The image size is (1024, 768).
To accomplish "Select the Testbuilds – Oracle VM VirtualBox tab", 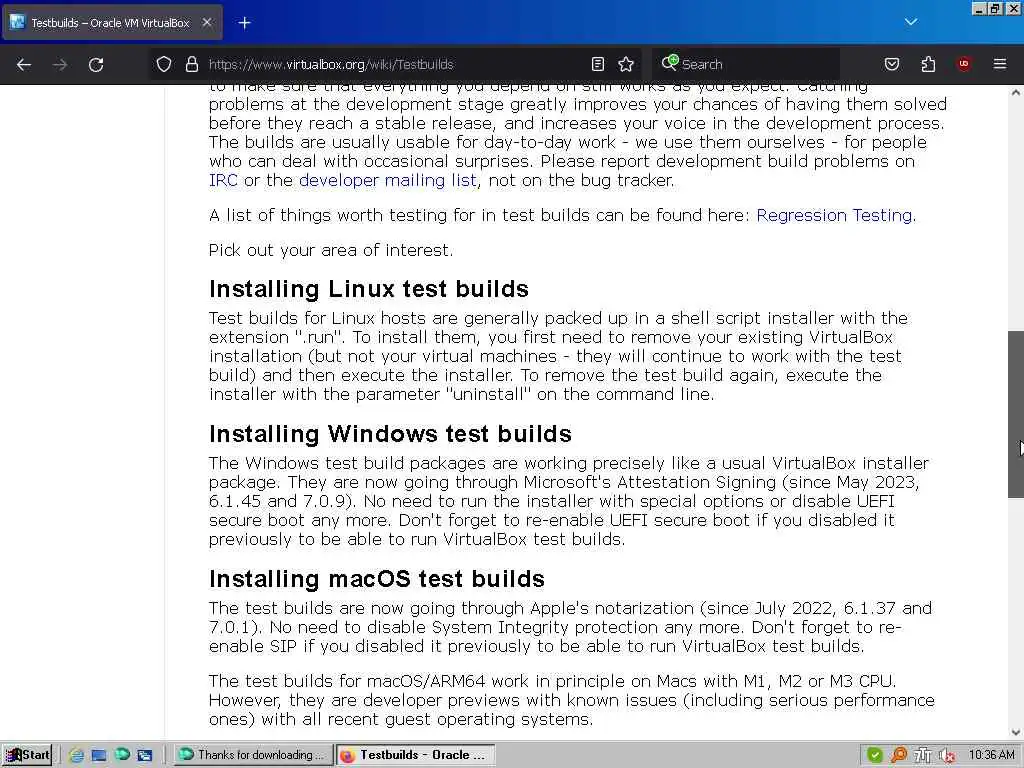I will [112, 23].
